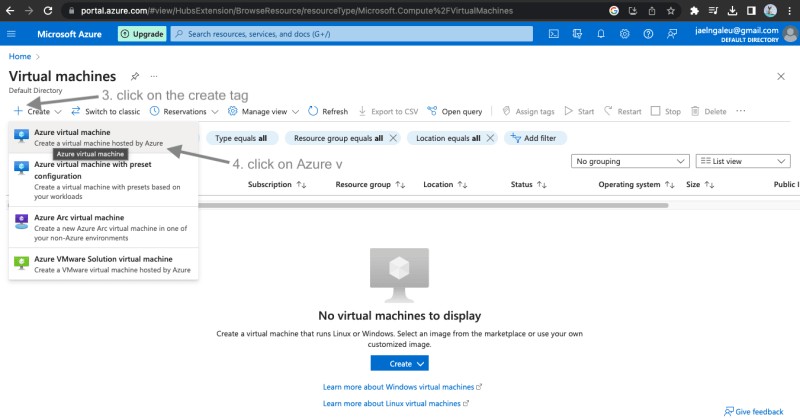Click the horizontal scrollbar under the column headers
The image size is (800, 418).
(x=433, y=205)
